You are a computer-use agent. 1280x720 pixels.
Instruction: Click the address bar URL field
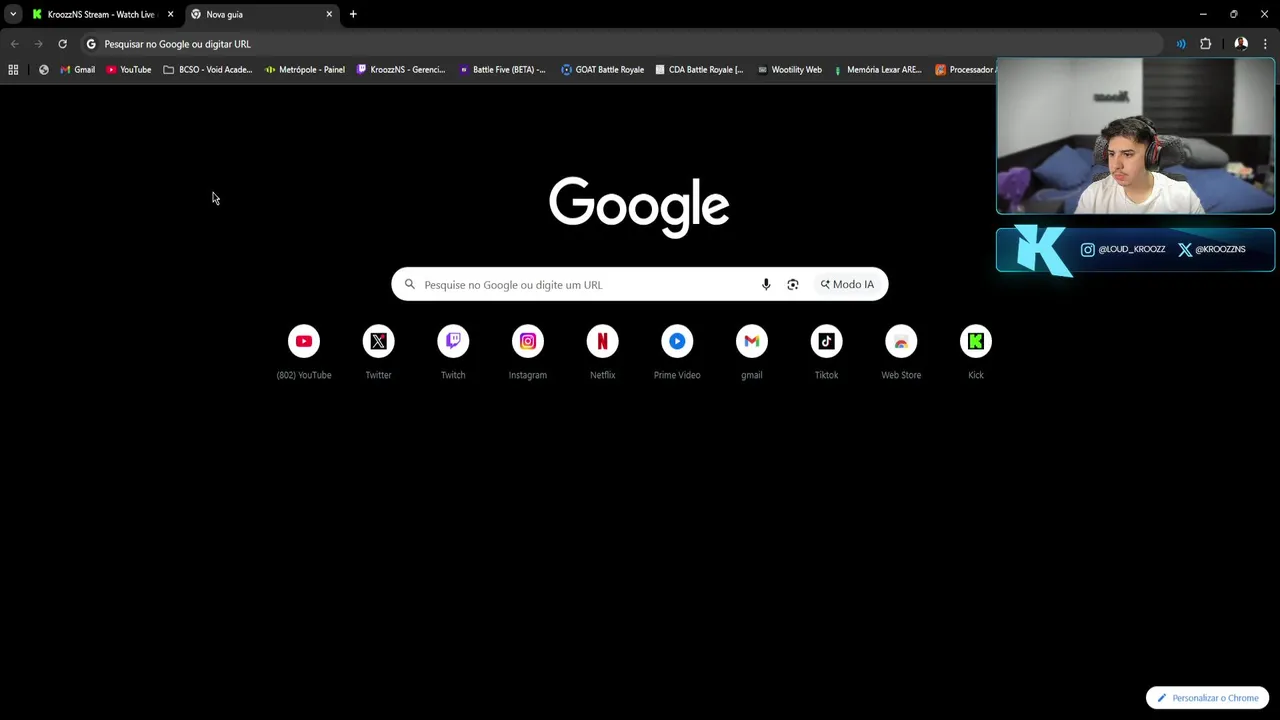pos(620,44)
